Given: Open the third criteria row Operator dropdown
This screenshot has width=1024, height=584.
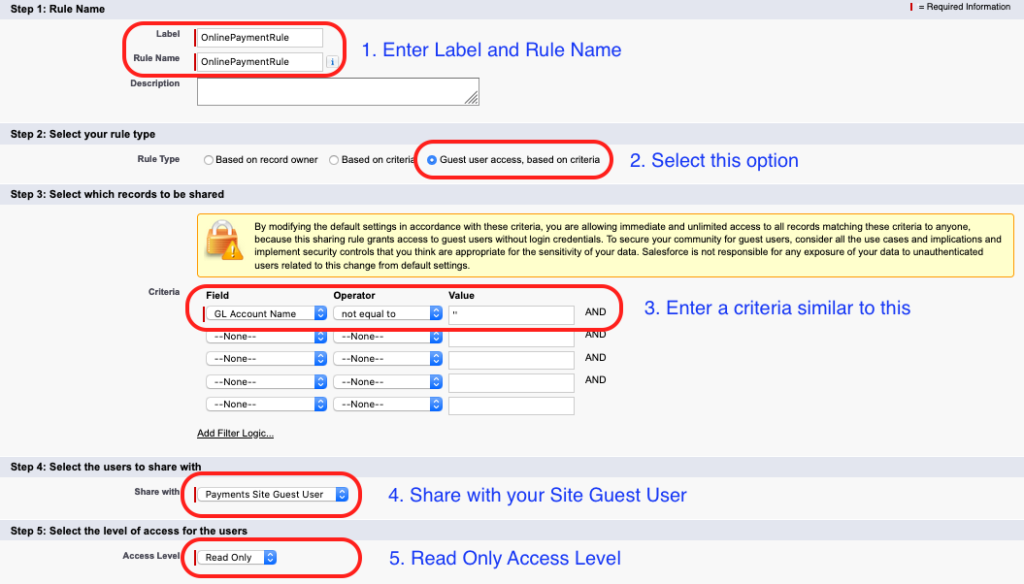Looking at the screenshot, I should 432,357.
